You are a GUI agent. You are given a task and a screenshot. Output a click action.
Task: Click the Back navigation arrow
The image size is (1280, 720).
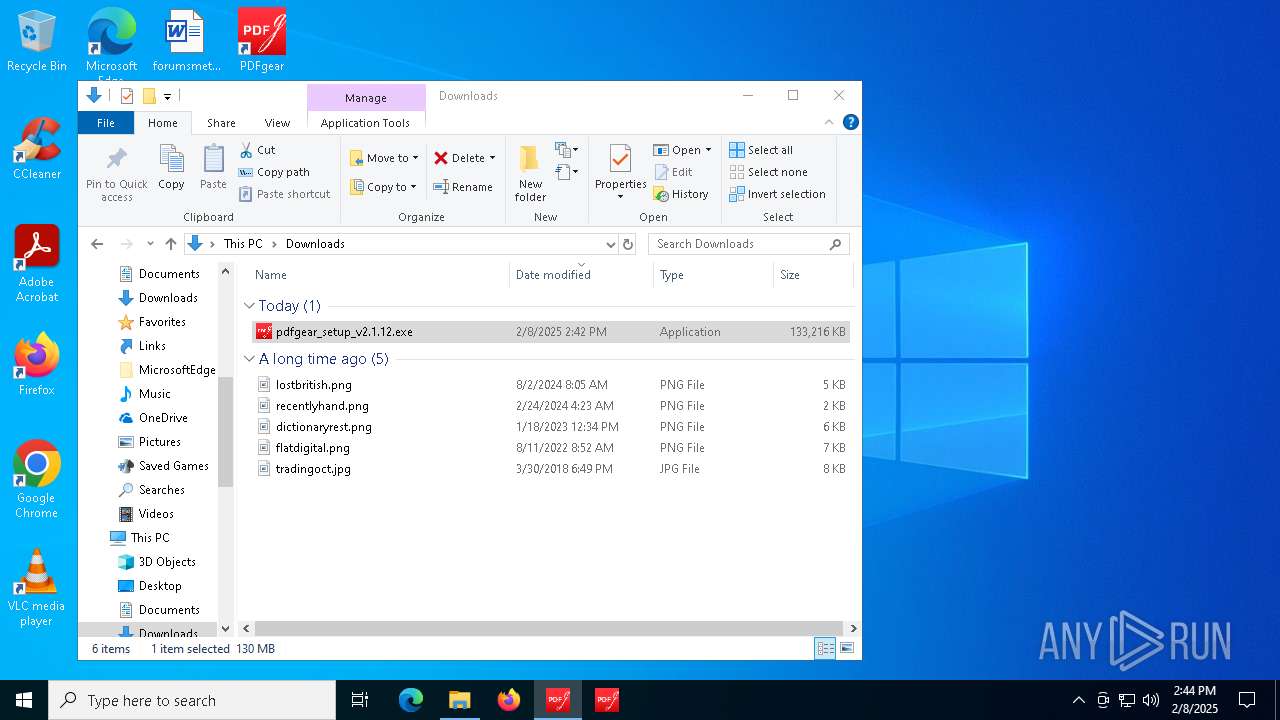[97, 244]
